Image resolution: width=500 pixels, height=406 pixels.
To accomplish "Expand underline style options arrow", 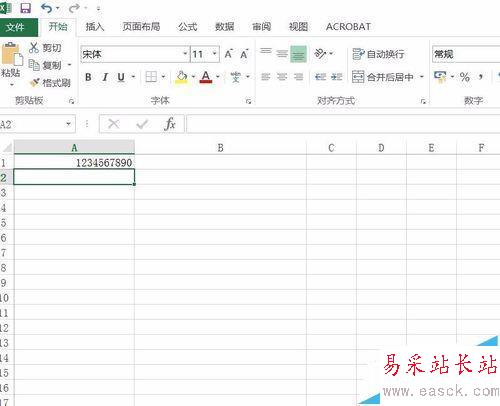I will point(133,77).
